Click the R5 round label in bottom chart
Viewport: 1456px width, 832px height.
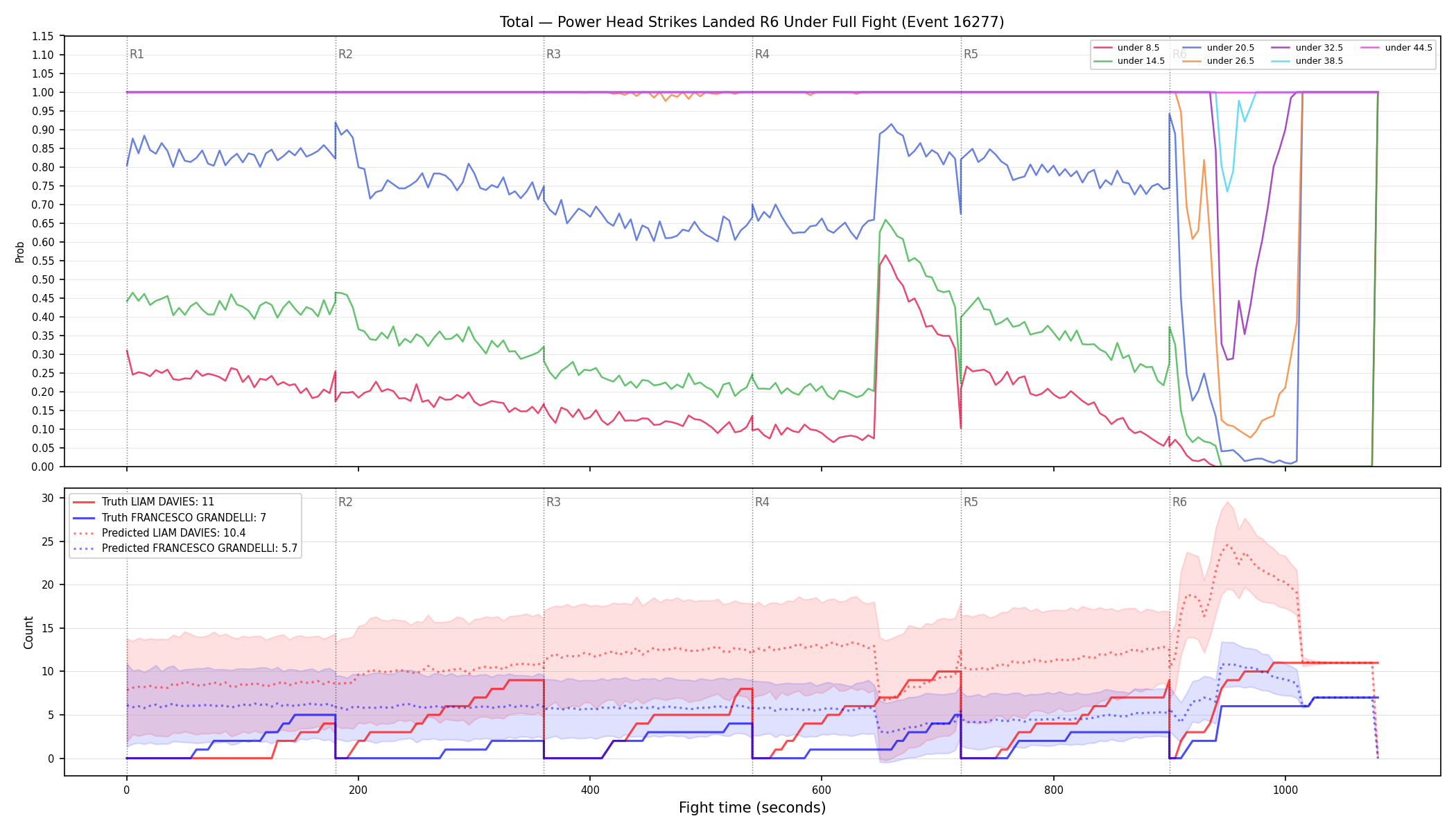[x=971, y=502]
